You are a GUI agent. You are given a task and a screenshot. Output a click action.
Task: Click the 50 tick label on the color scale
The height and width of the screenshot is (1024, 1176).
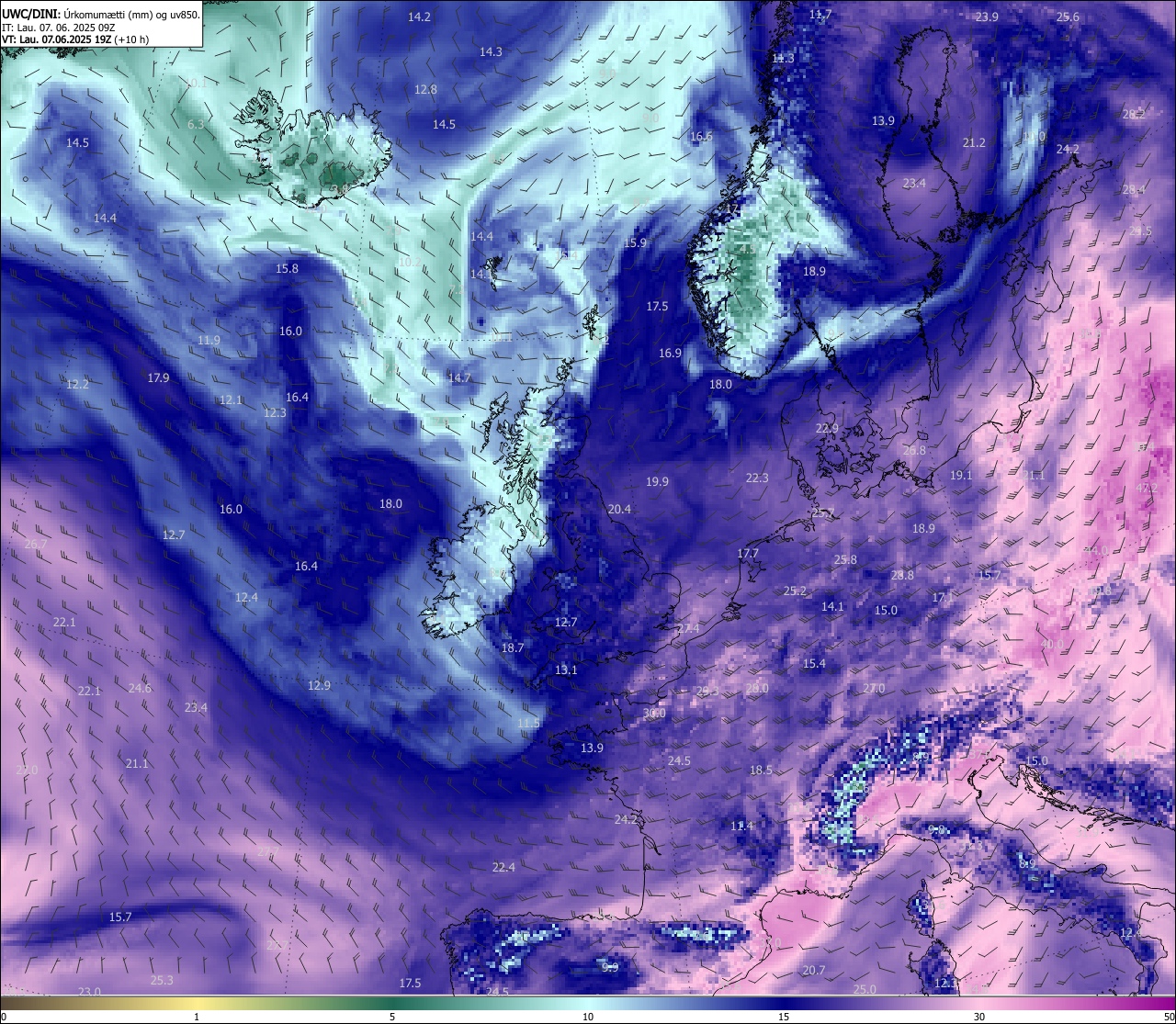click(x=1169, y=1017)
